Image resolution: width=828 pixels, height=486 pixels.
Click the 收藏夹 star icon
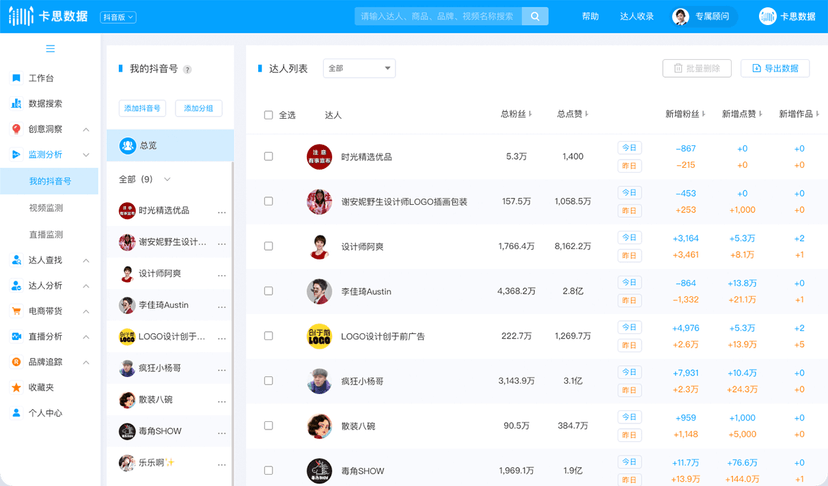click(x=16, y=387)
